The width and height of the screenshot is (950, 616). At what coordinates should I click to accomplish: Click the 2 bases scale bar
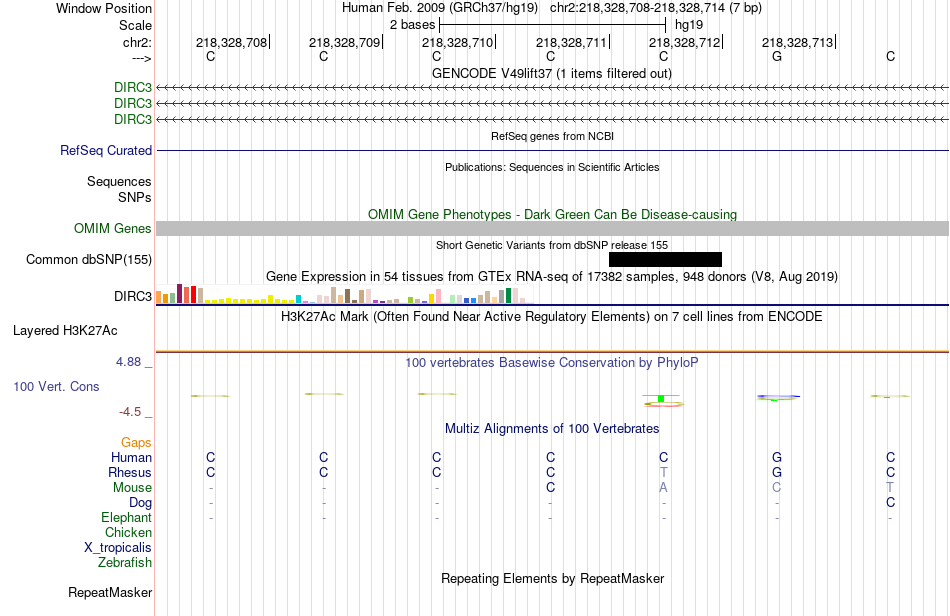click(x=552, y=25)
